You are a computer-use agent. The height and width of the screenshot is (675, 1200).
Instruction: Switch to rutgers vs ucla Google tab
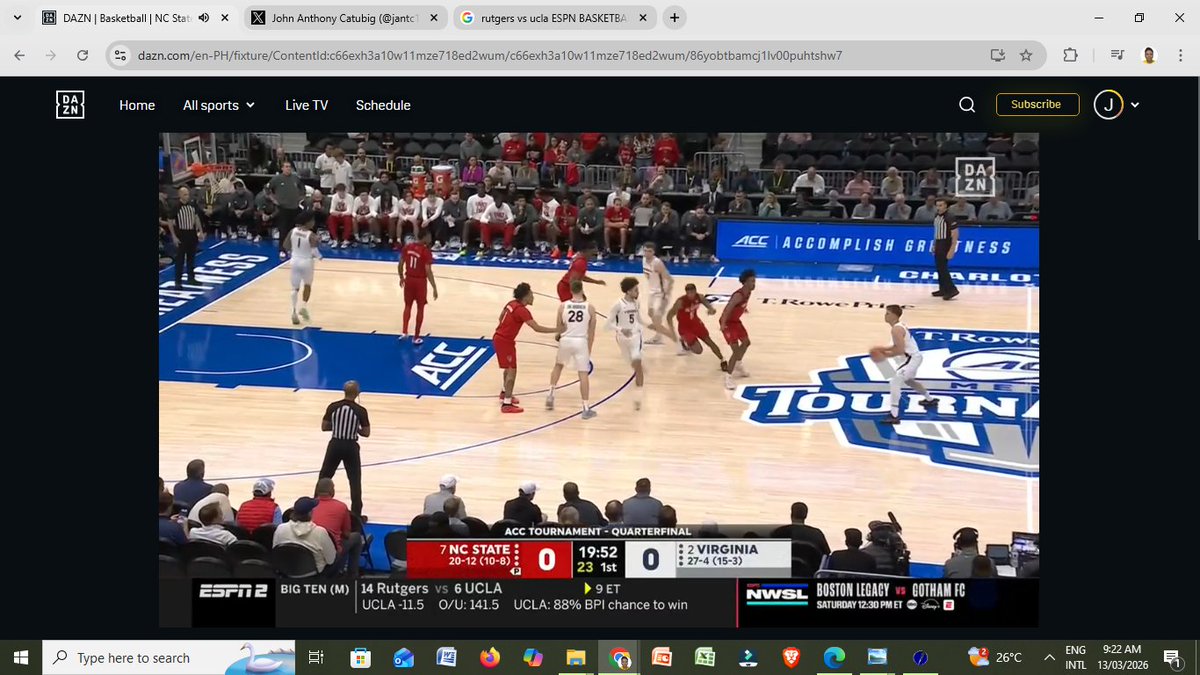pyautogui.click(x=553, y=17)
